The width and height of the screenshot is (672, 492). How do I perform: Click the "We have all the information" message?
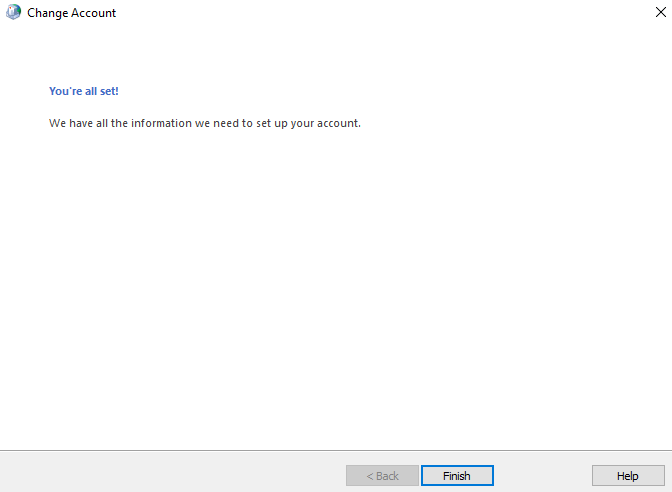[x=204, y=123]
